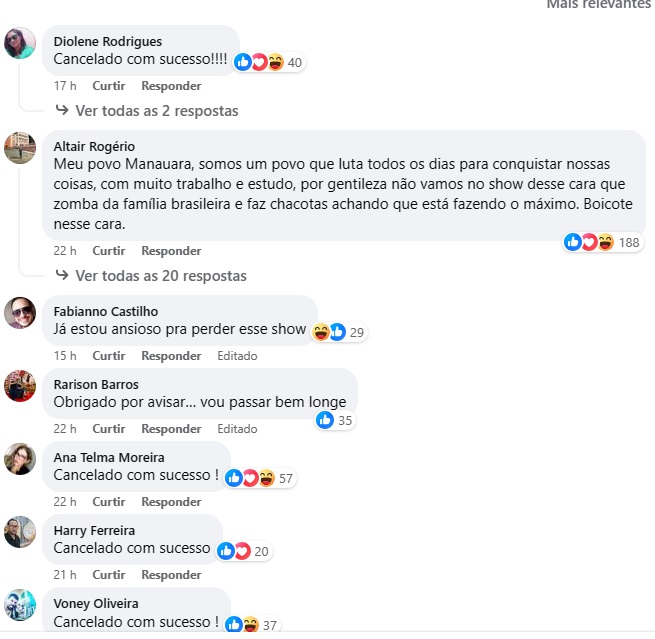Open Altair Rogério's profile name link
The width and height of the screenshot is (655, 639).
click(94, 147)
